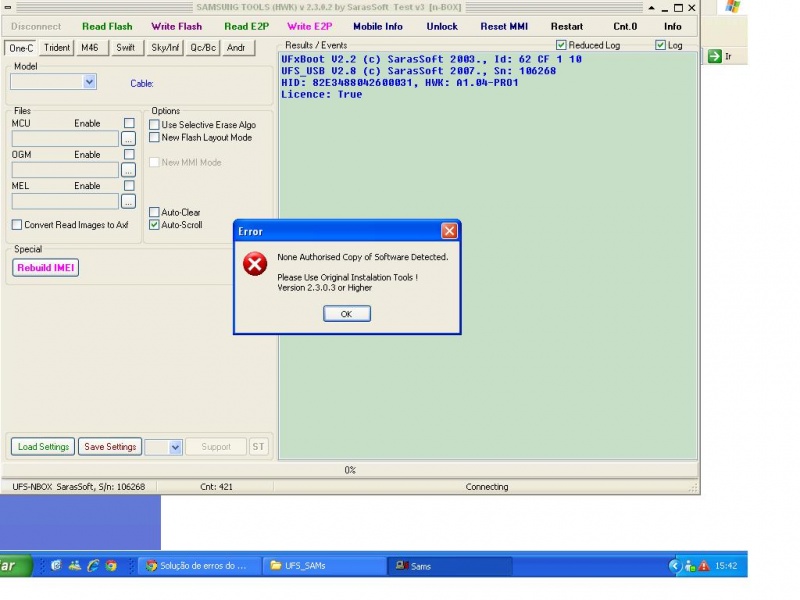Browse for the MCU file
This screenshot has height=600, width=800.
(129, 139)
